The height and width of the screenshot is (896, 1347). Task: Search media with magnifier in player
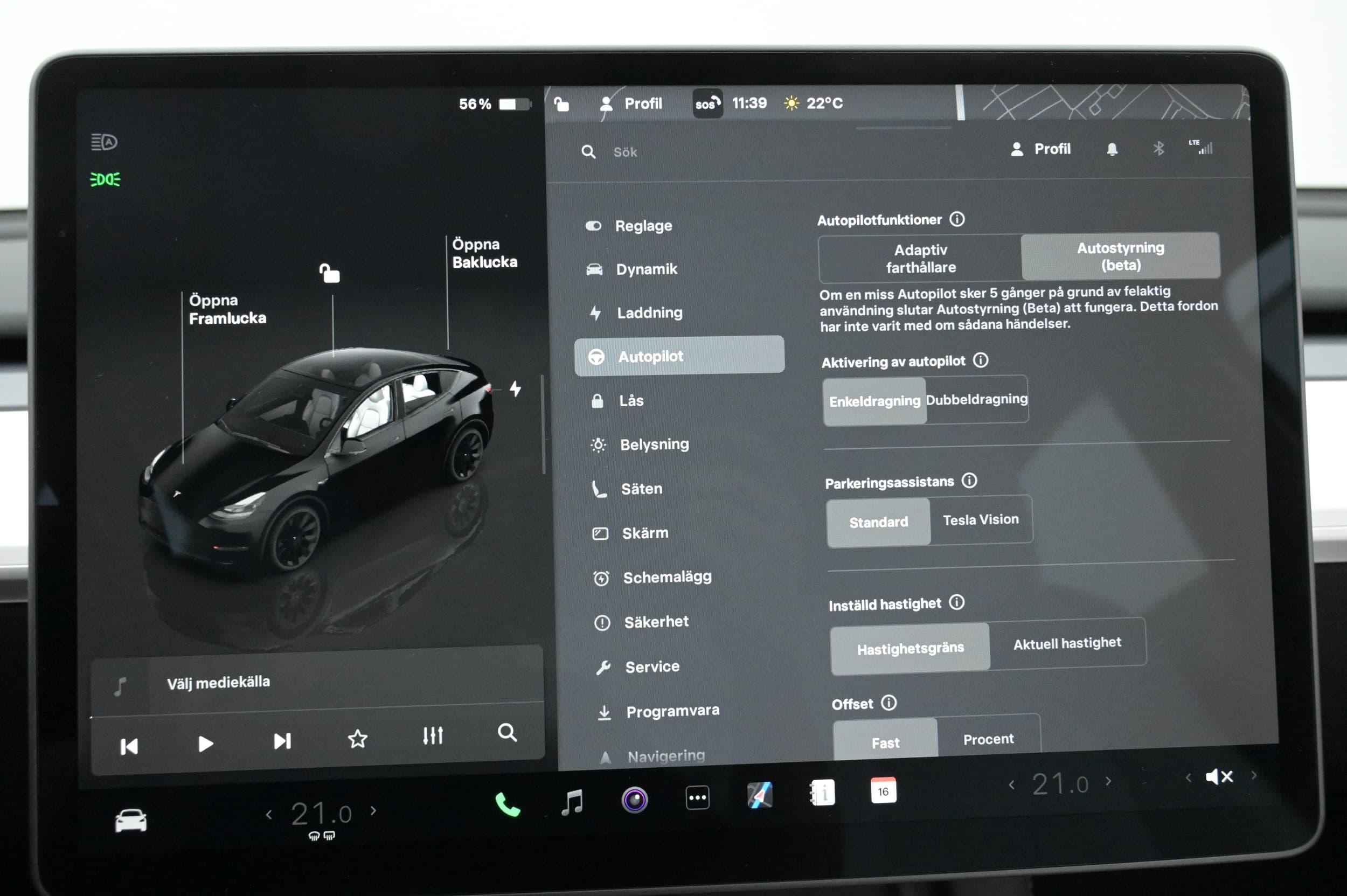507,733
